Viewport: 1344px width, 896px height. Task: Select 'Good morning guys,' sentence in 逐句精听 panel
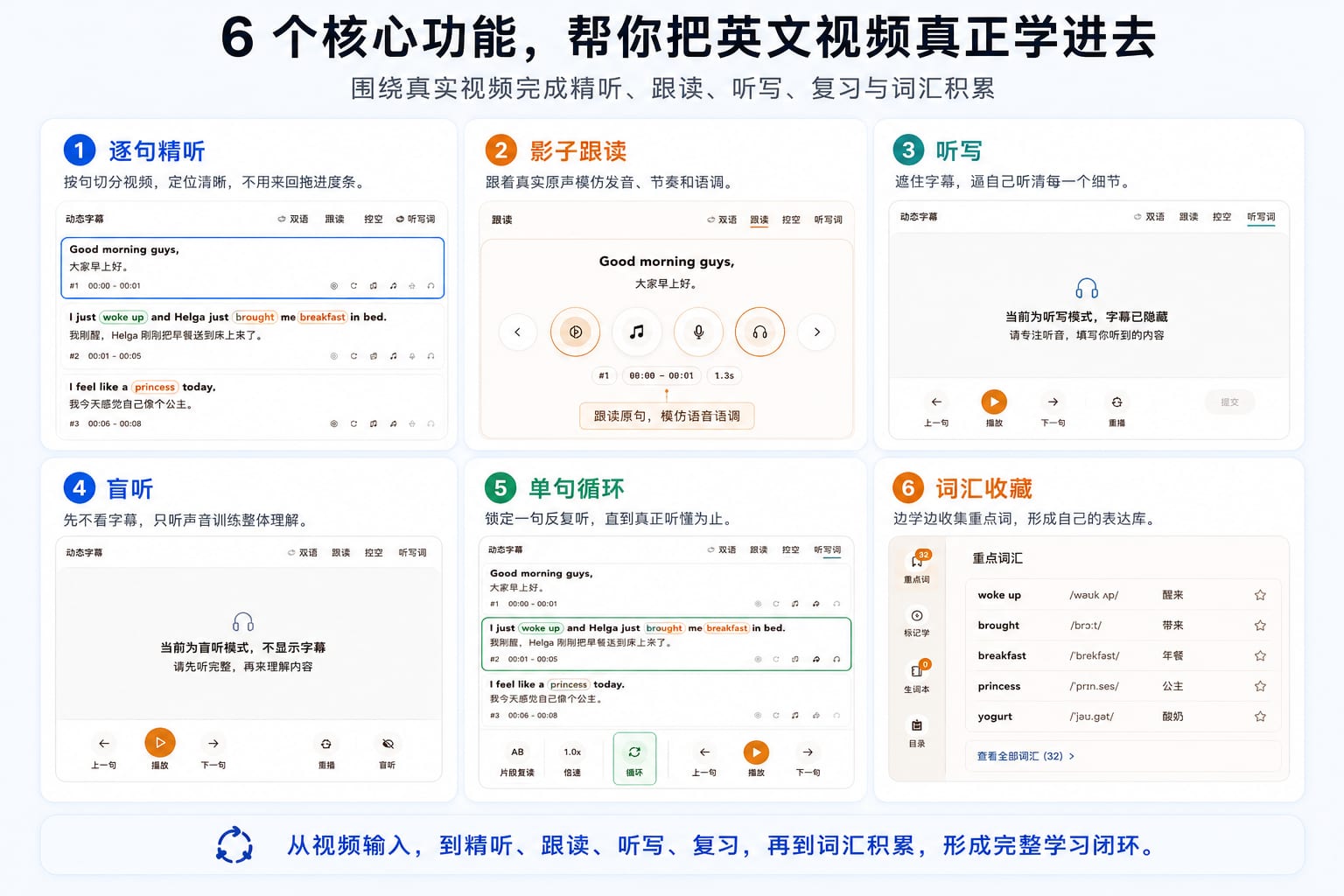(253, 267)
